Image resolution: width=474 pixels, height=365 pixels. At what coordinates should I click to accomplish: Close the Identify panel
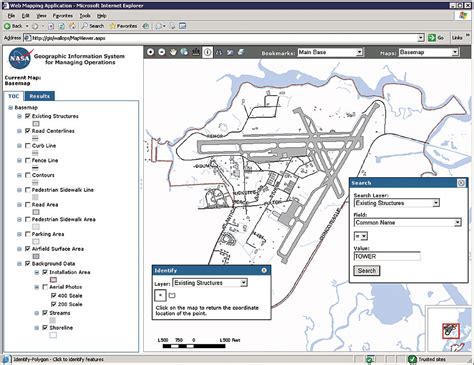click(x=264, y=270)
